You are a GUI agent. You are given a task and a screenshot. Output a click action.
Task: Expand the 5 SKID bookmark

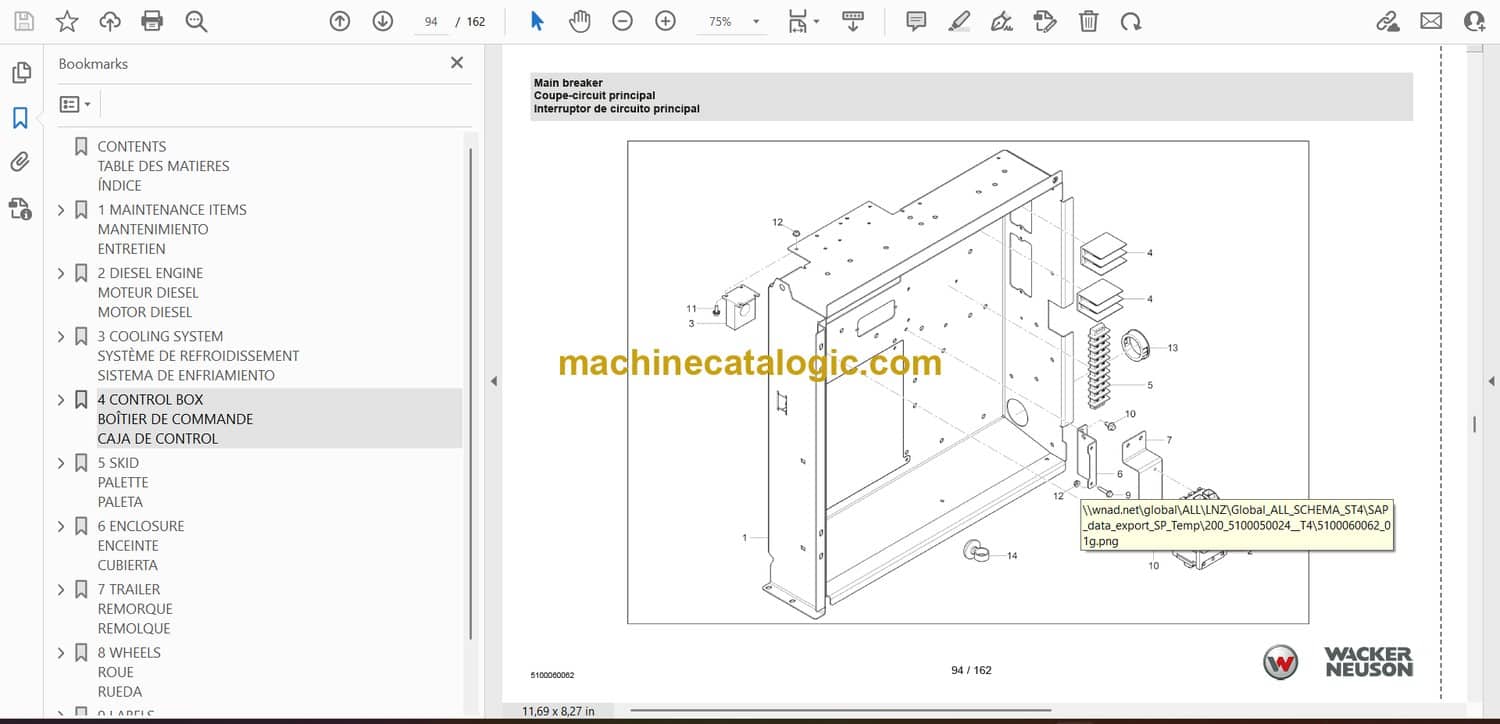[61, 463]
